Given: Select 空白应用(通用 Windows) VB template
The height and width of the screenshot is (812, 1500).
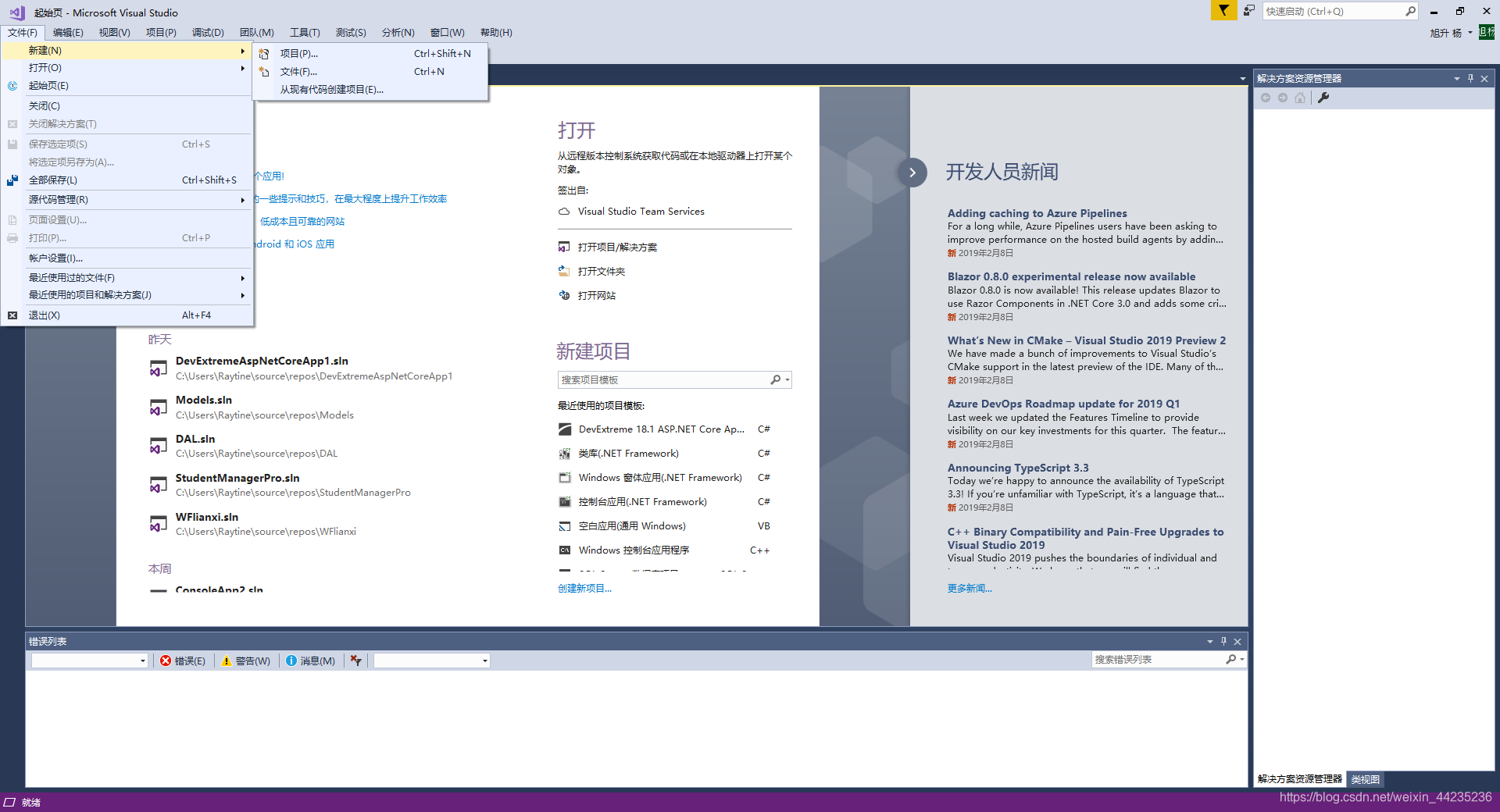Looking at the screenshot, I should click(664, 526).
